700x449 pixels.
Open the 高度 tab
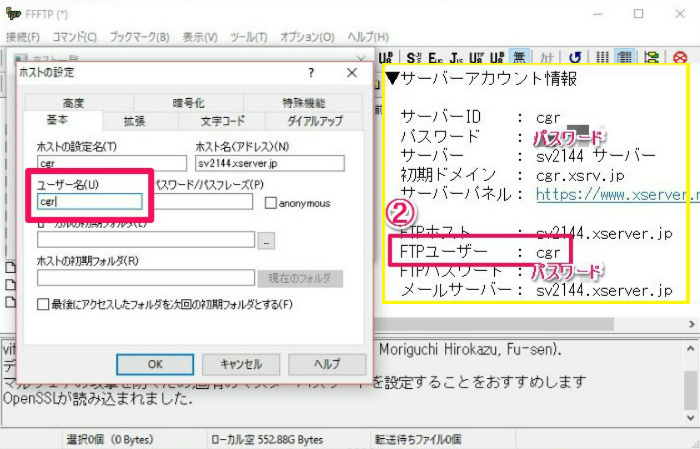(74, 103)
